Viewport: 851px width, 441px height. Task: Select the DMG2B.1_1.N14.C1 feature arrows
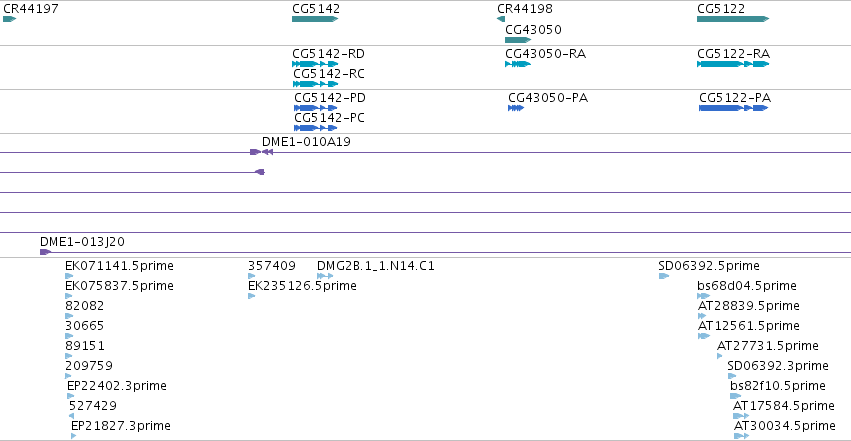(x=325, y=276)
